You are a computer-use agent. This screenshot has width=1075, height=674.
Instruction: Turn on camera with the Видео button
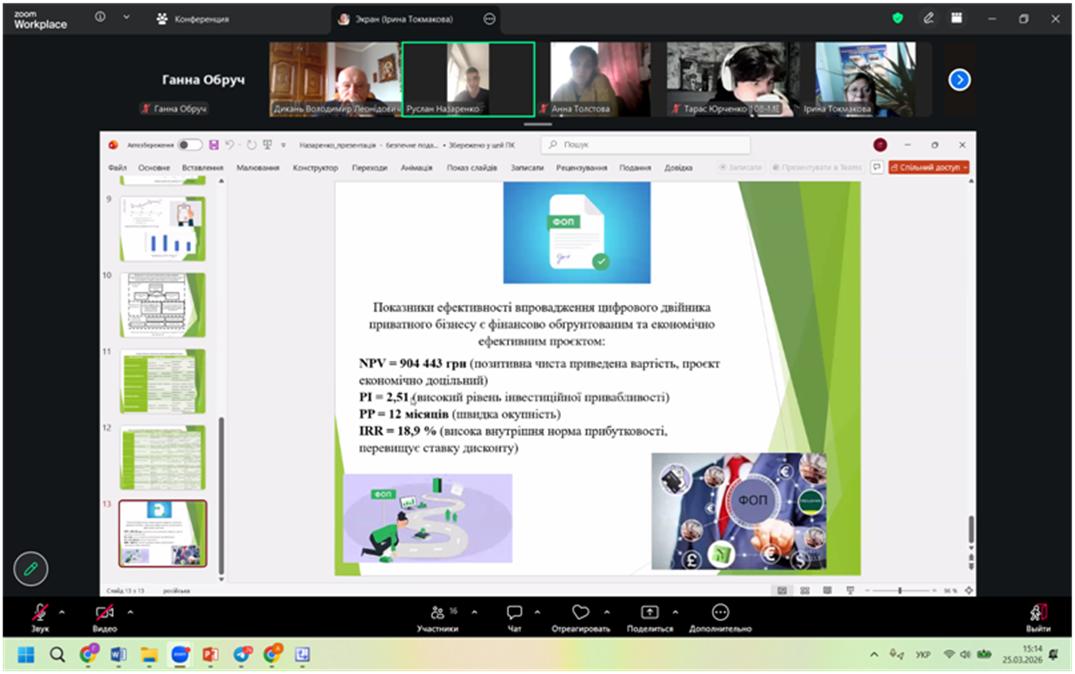pos(104,613)
